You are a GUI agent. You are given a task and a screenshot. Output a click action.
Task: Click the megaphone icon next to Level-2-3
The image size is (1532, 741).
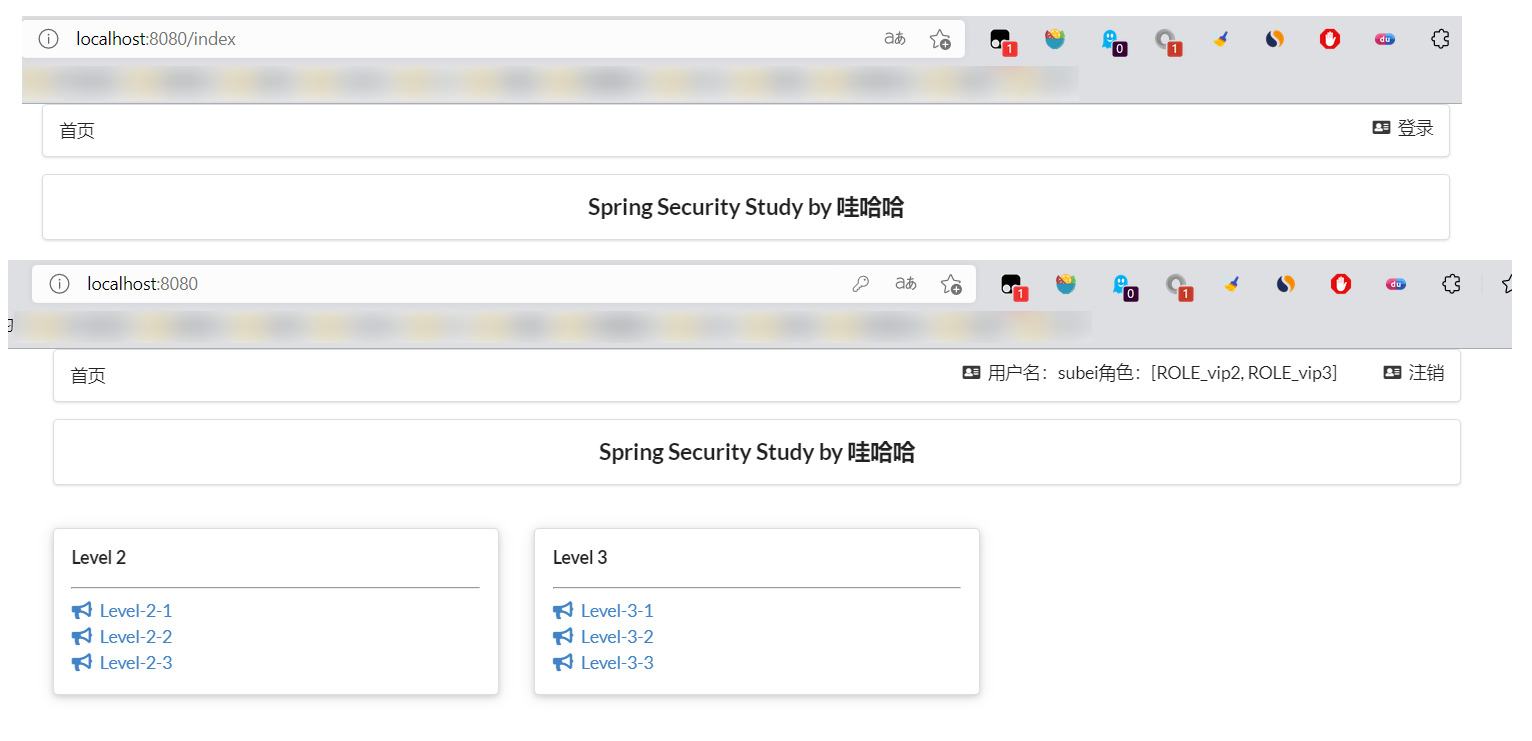pyautogui.click(x=82, y=663)
